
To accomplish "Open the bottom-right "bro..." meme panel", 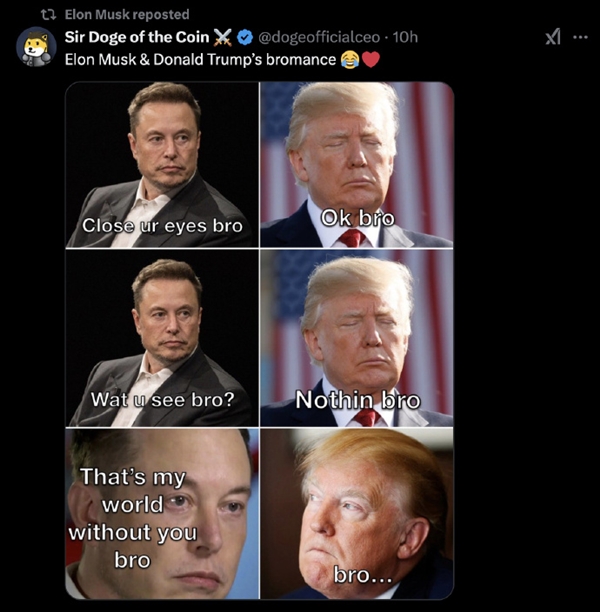I will click(356, 512).
